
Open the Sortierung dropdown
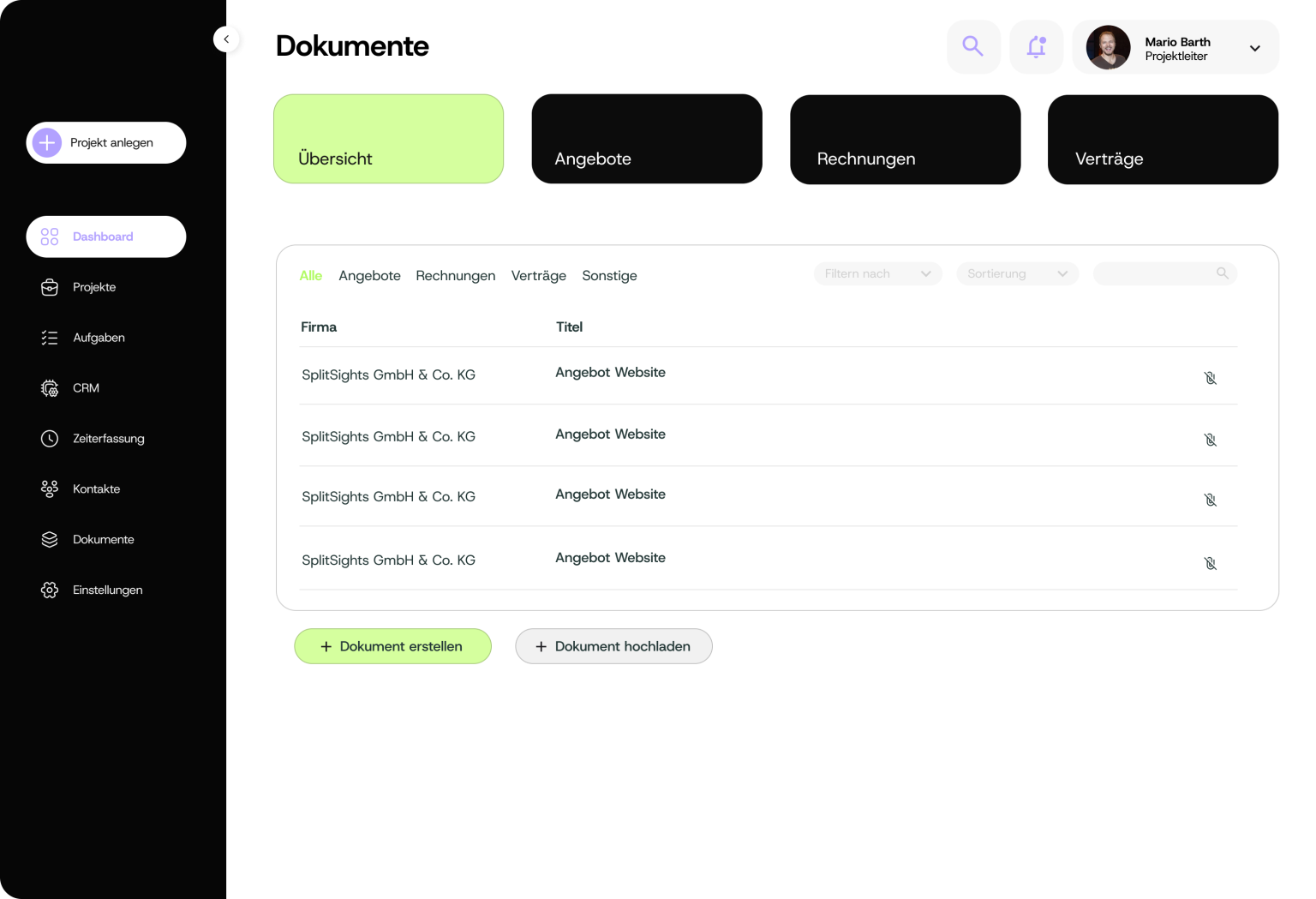pyautogui.click(x=1017, y=273)
